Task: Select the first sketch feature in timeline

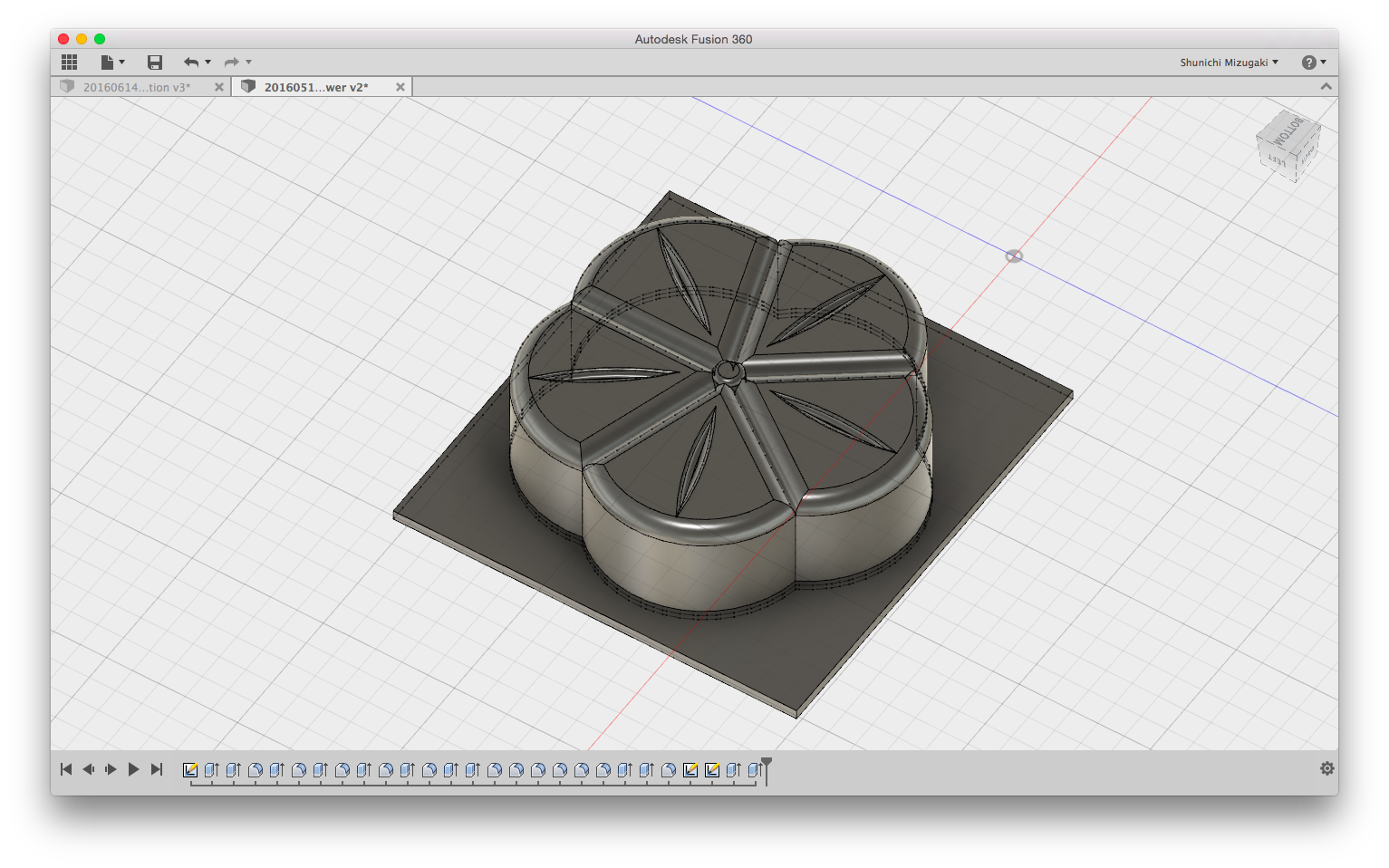Action: [x=190, y=770]
